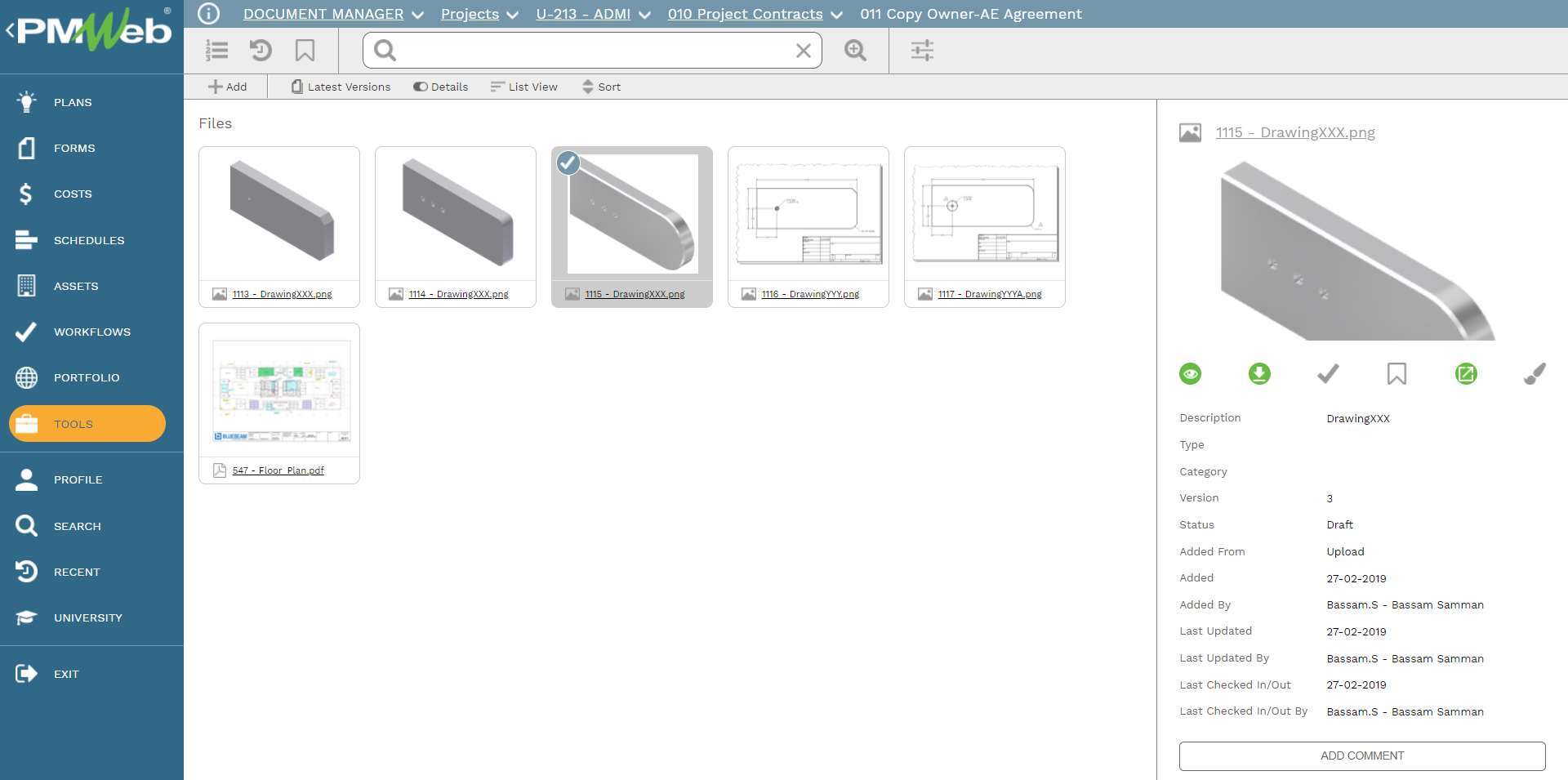Click the history icon in toolbar

click(261, 51)
